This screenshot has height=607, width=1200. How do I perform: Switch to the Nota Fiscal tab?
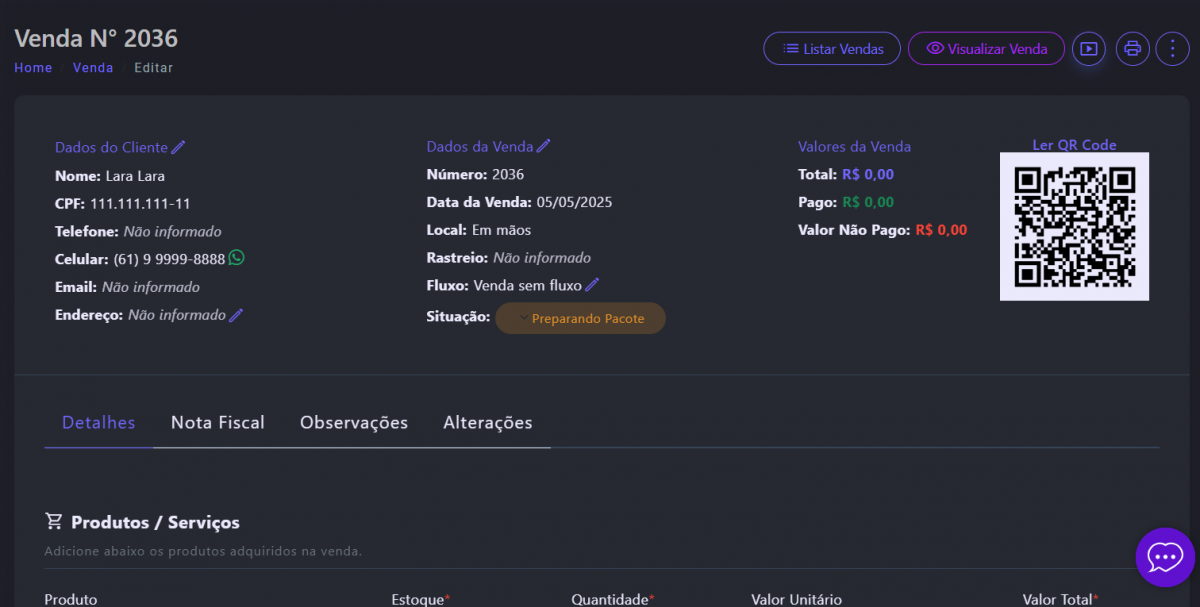pyautogui.click(x=217, y=422)
